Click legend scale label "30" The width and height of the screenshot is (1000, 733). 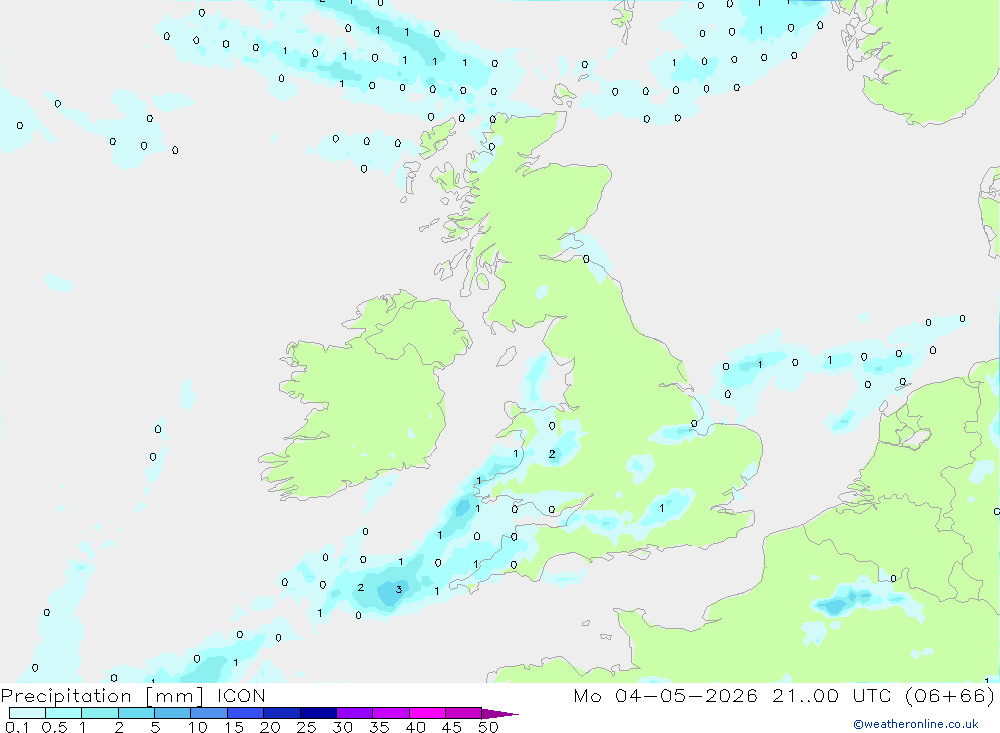[342, 727]
